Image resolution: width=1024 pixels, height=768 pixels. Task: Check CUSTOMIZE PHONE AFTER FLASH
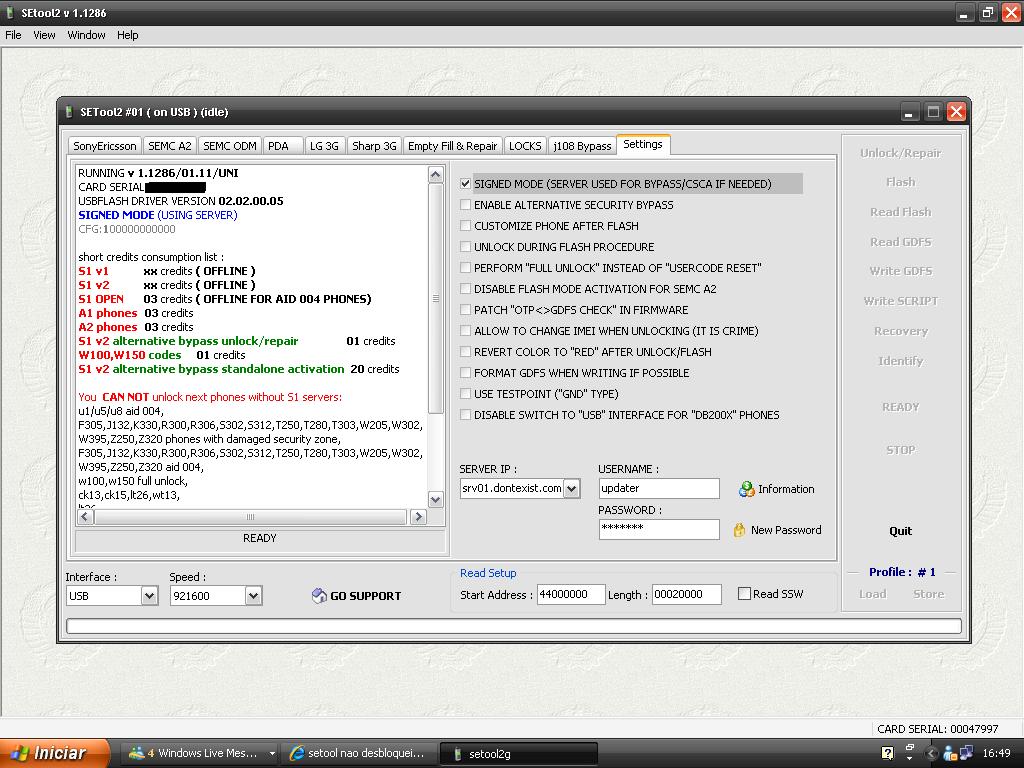pos(465,226)
